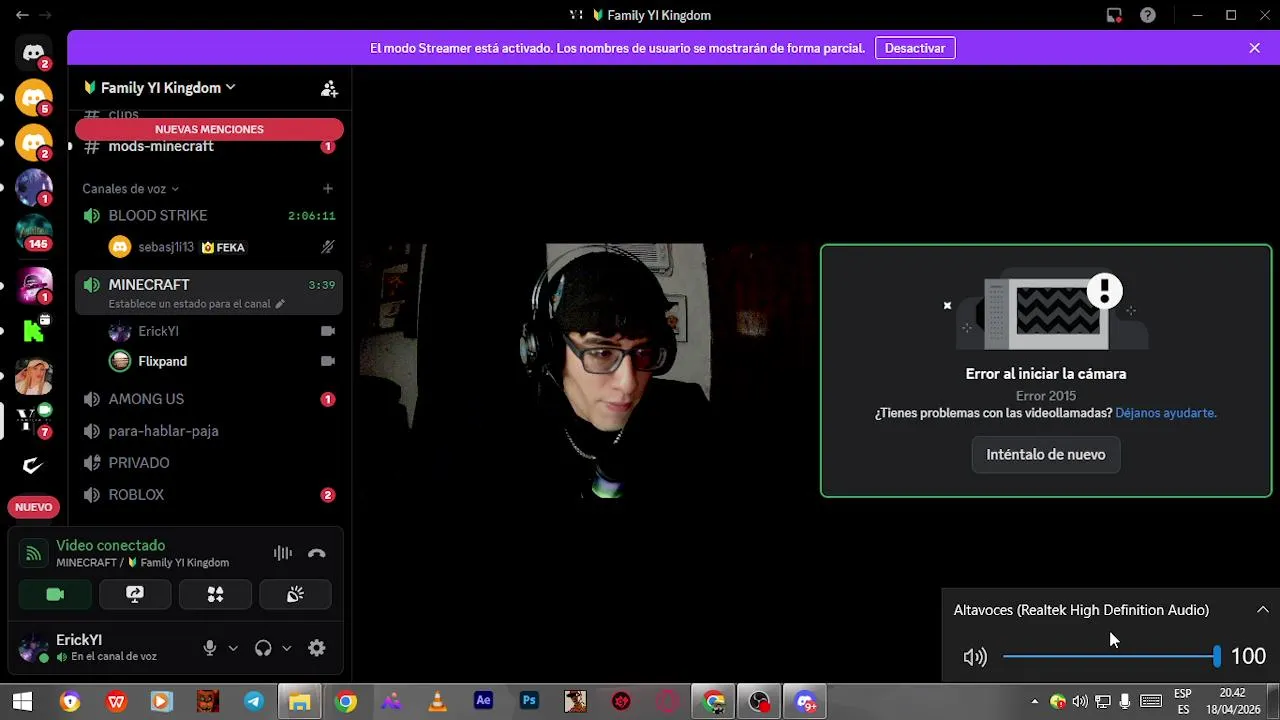The height and width of the screenshot is (720, 1280).
Task: Deafen using the headphones icon
Action: pos(263,648)
